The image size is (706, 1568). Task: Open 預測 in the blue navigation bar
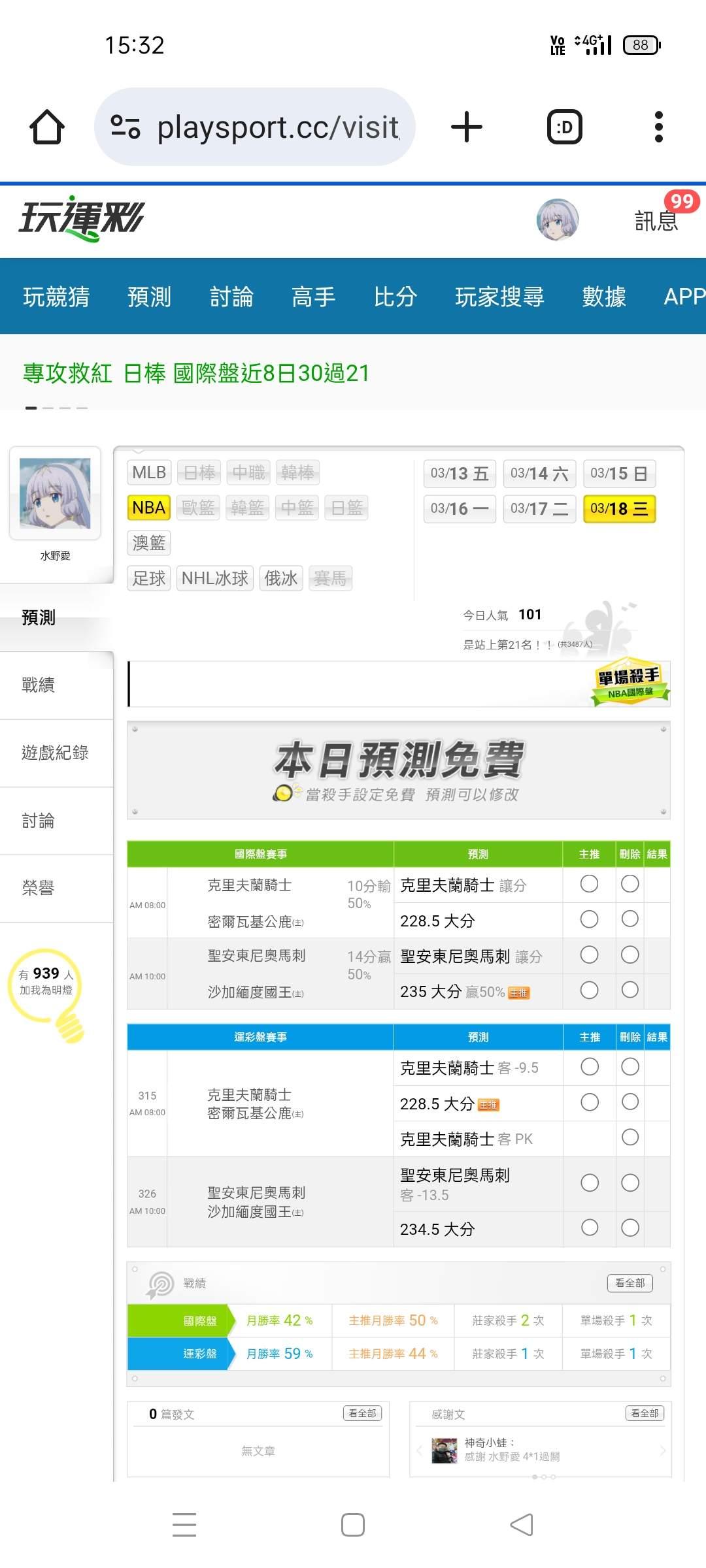coord(149,297)
